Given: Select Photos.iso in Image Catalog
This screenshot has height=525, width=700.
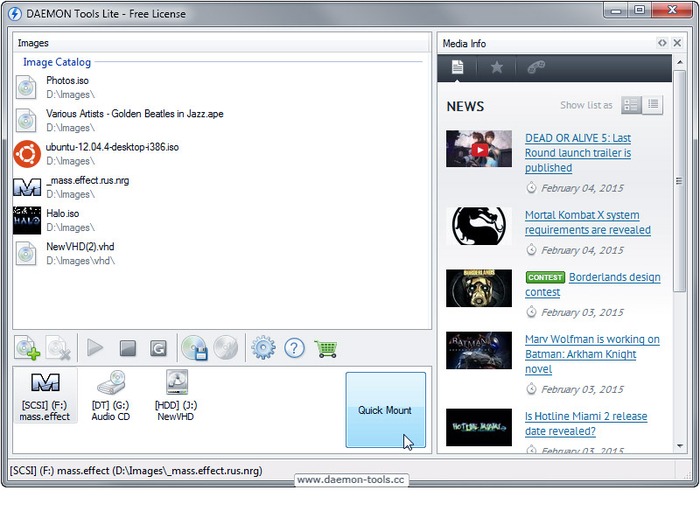Looking at the screenshot, I should pyautogui.click(x=221, y=87).
